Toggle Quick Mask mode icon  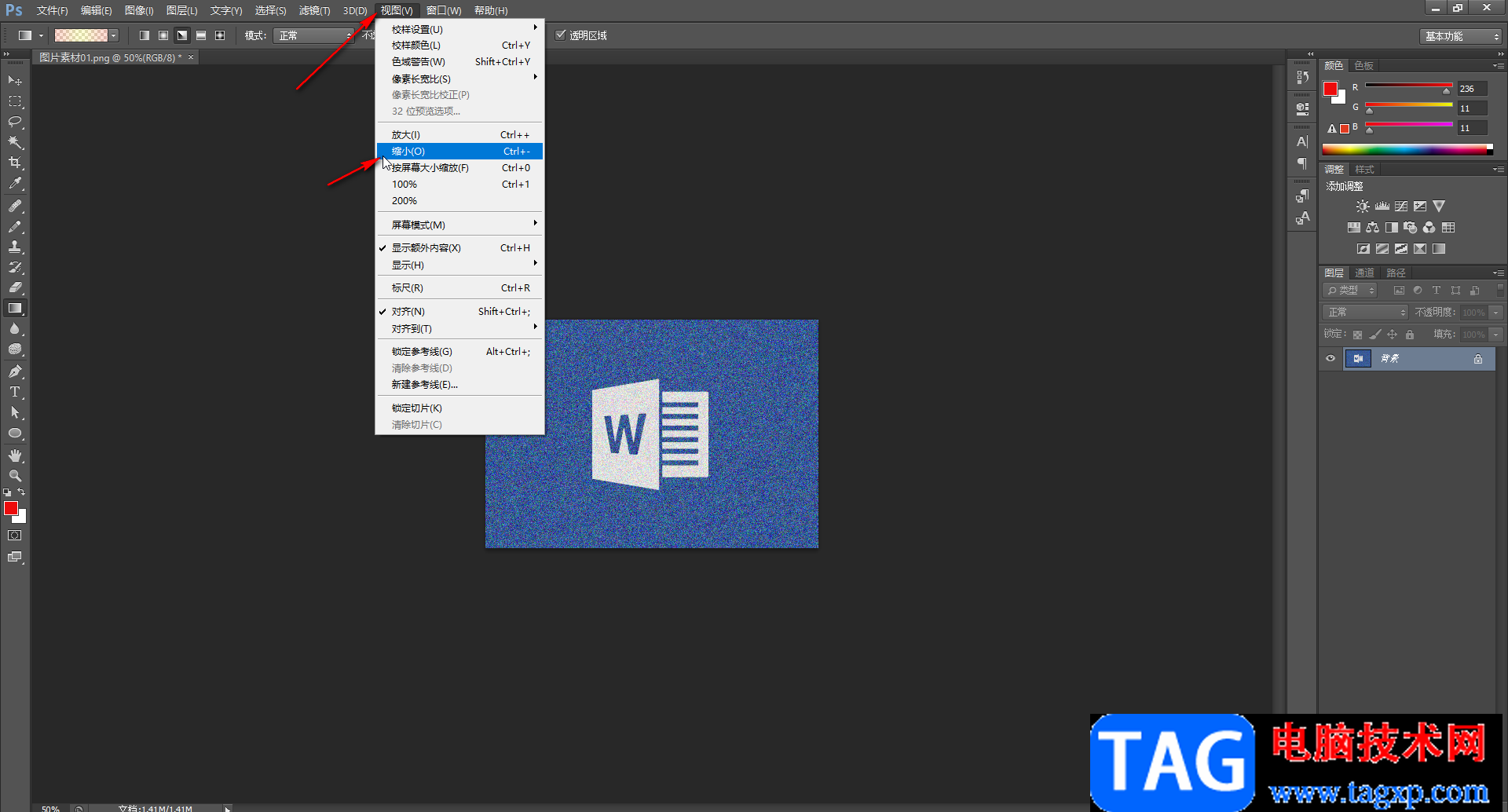click(15, 536)
